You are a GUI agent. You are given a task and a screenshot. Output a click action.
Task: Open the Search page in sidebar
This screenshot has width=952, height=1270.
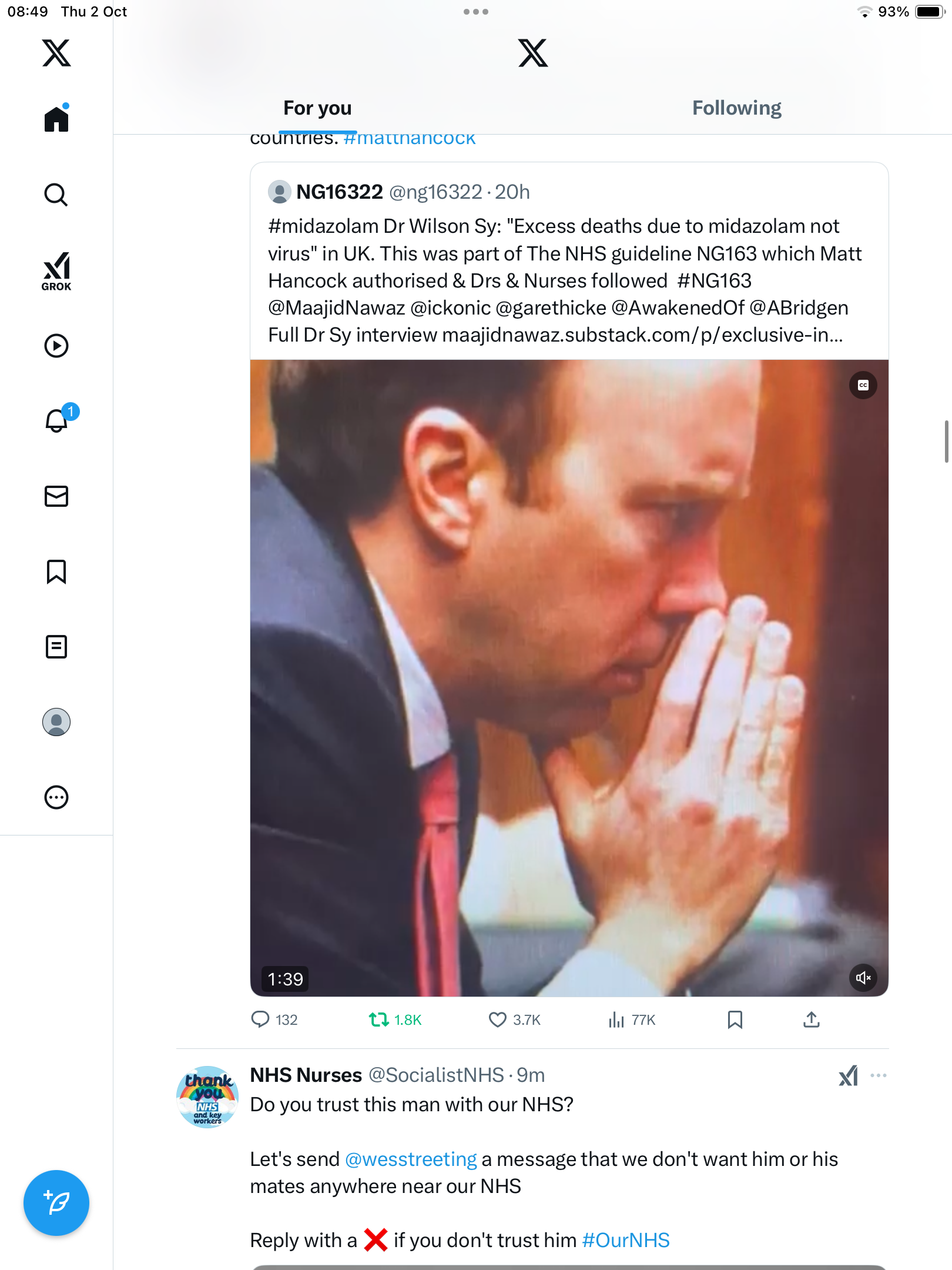(x=56, y=195)
